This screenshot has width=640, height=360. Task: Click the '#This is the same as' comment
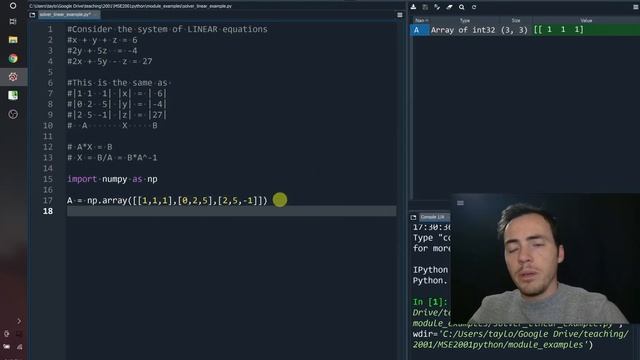coord(117,83)
